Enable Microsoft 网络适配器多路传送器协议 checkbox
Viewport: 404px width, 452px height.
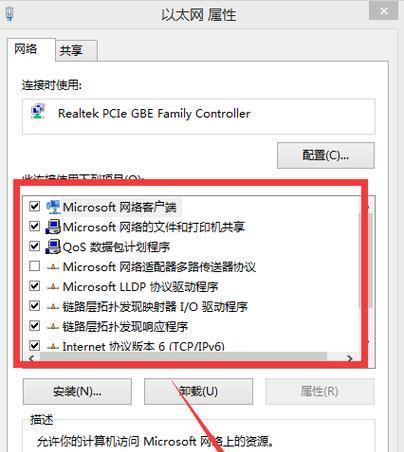(35, 266)
